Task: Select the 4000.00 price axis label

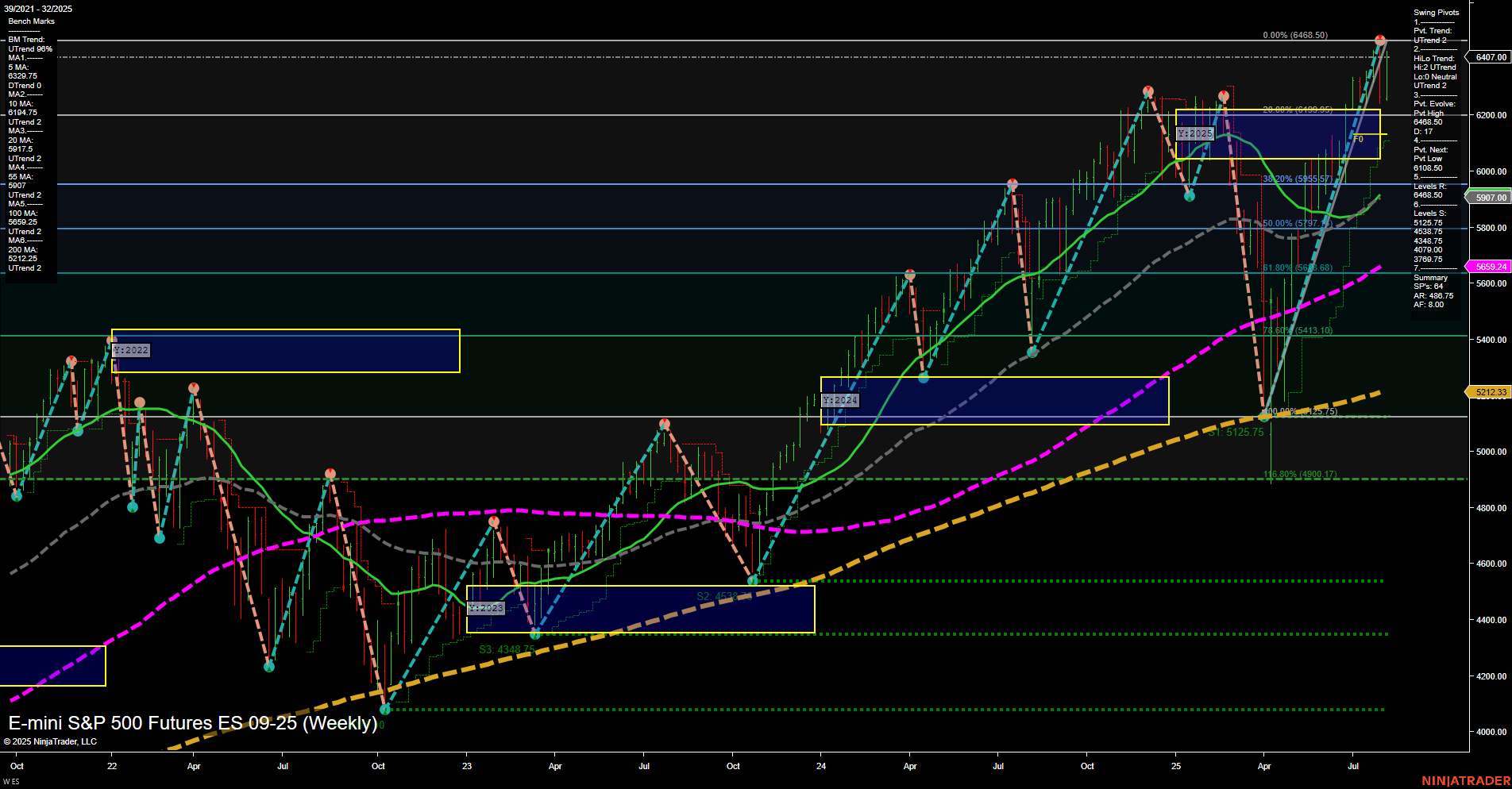Action: tap(1491, 732)
